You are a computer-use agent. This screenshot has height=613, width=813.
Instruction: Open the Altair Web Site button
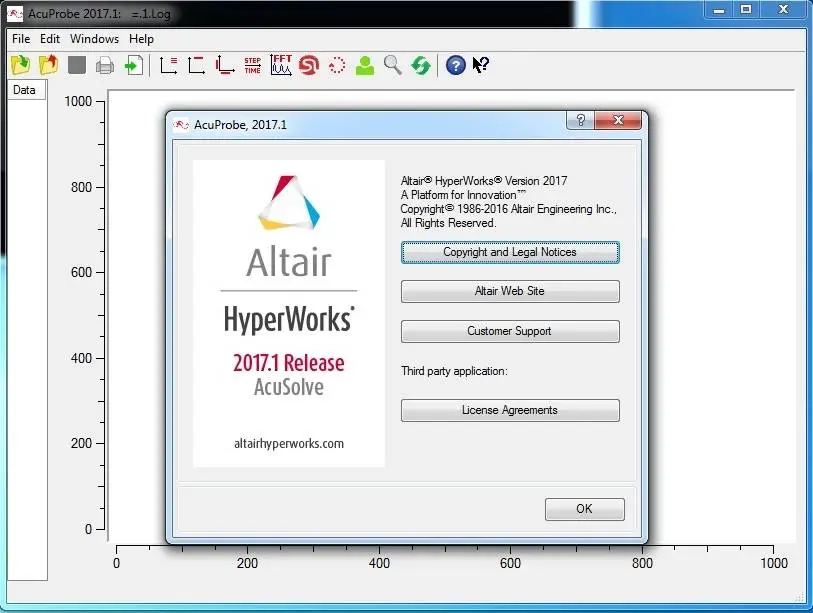(510, 291)
